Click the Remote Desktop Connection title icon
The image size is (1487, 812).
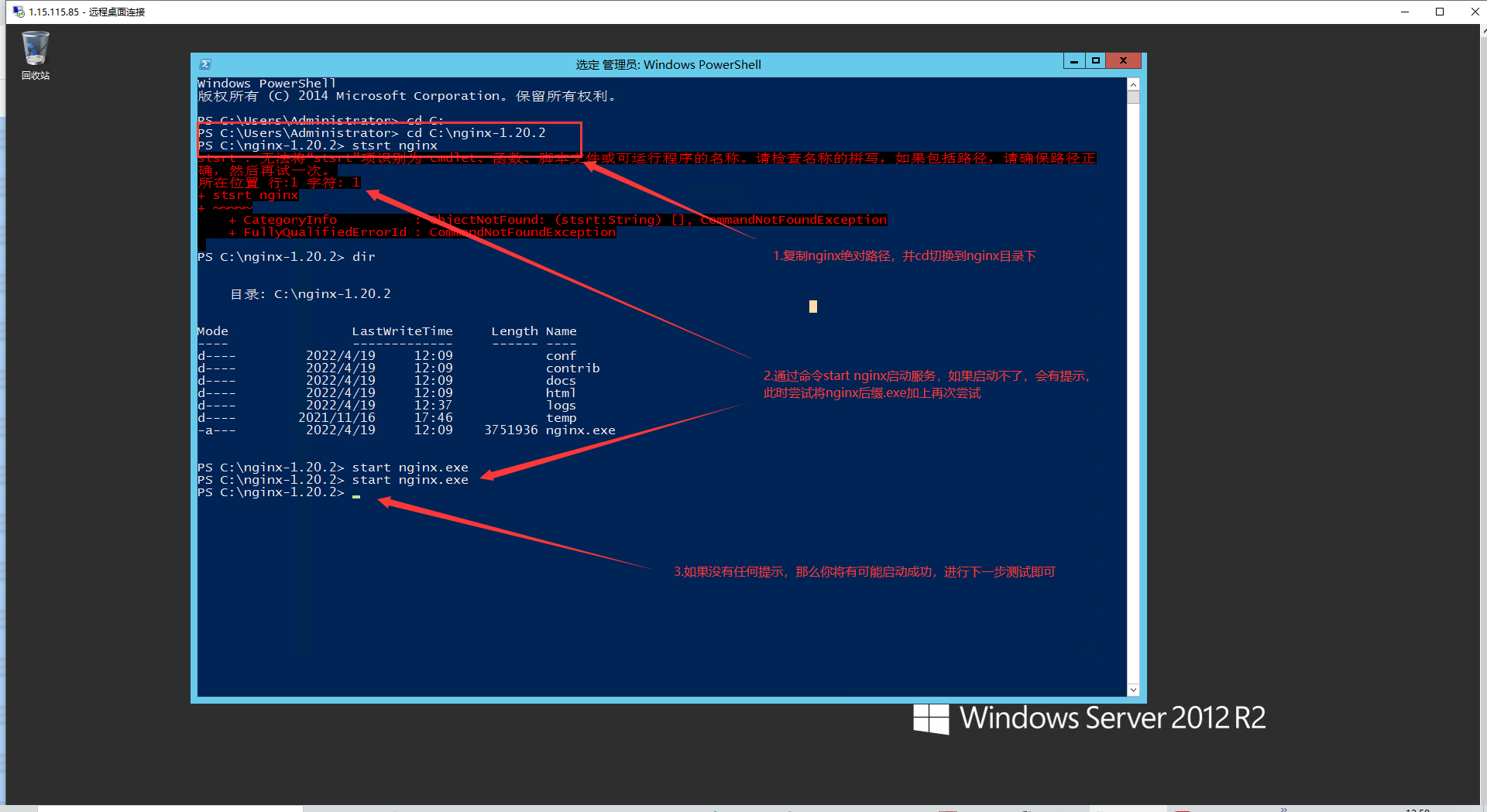19,12
